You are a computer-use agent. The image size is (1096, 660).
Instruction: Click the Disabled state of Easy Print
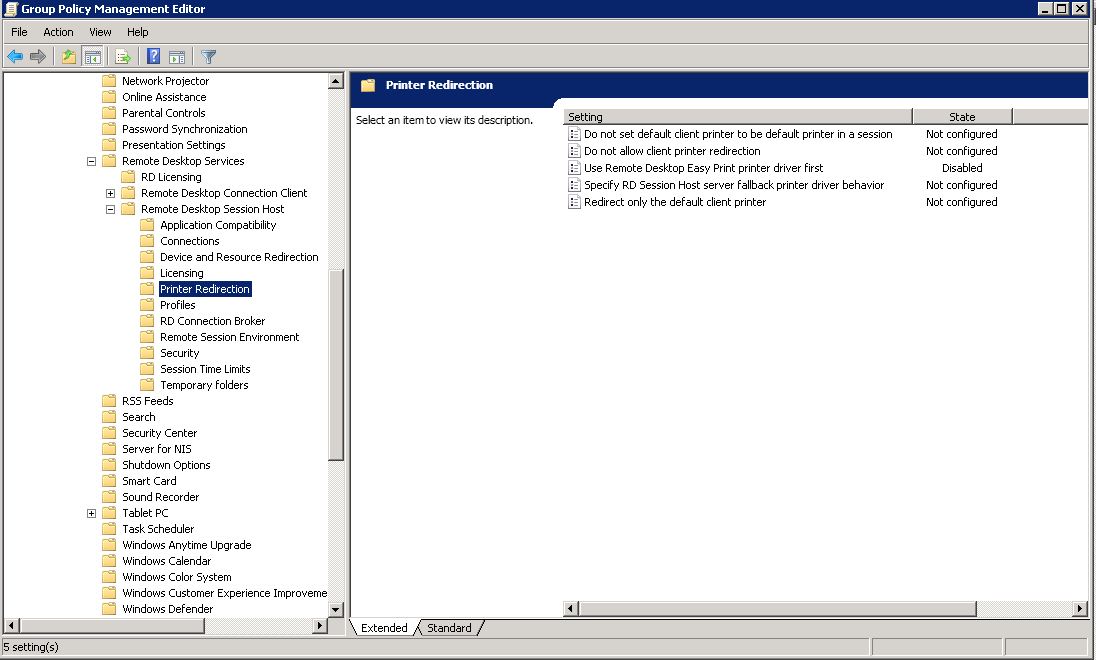(962, 168)
